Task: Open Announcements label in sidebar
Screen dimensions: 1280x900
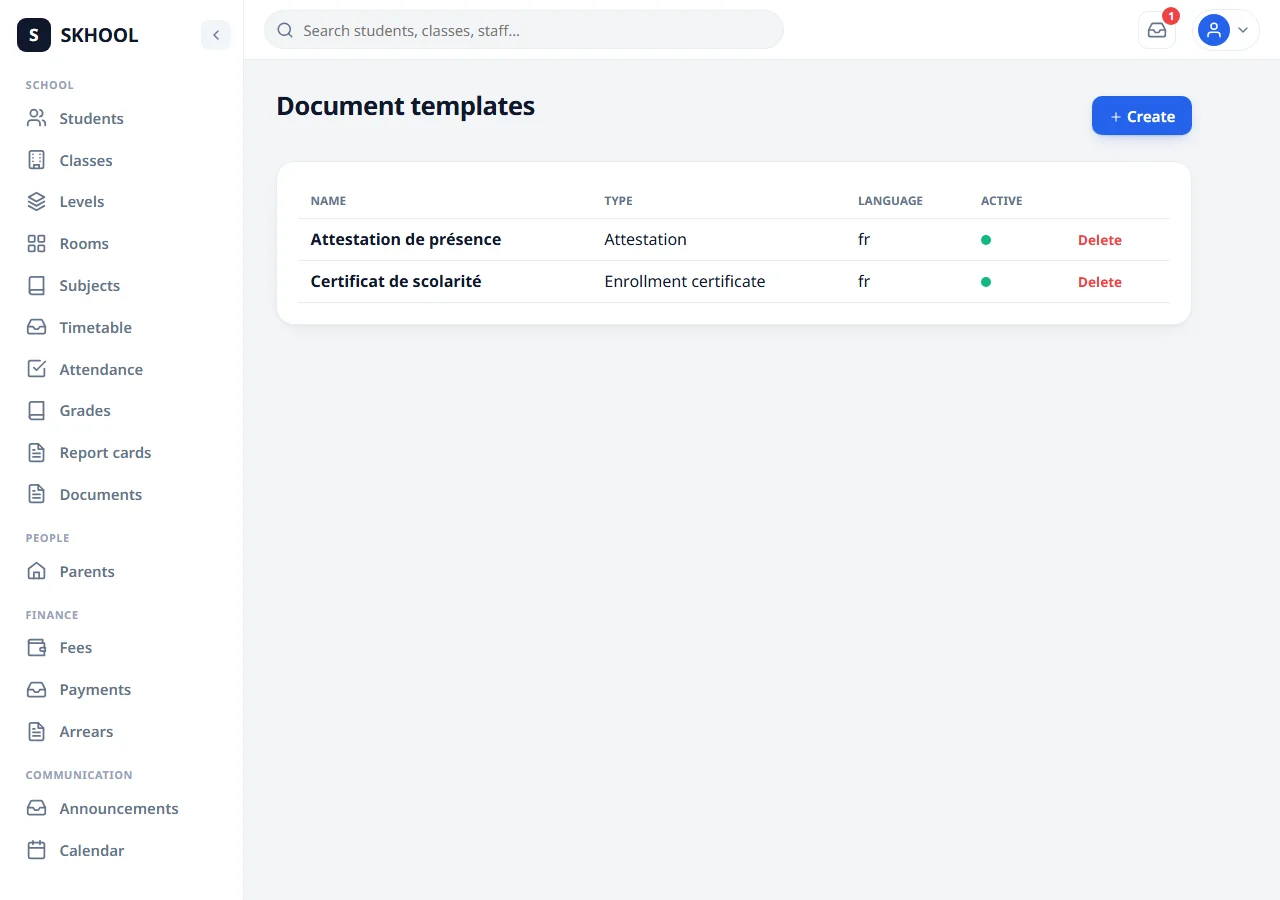Action: click(119, 808)
